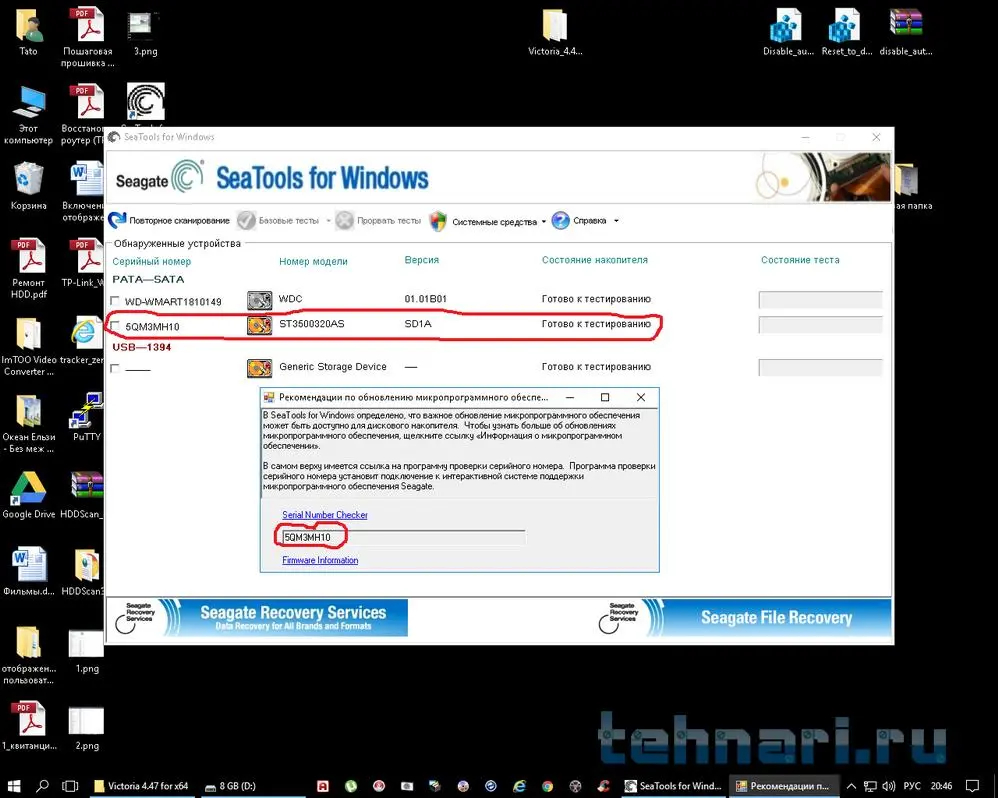
Task: Open the 3.png desktop file
Action: 145,33
